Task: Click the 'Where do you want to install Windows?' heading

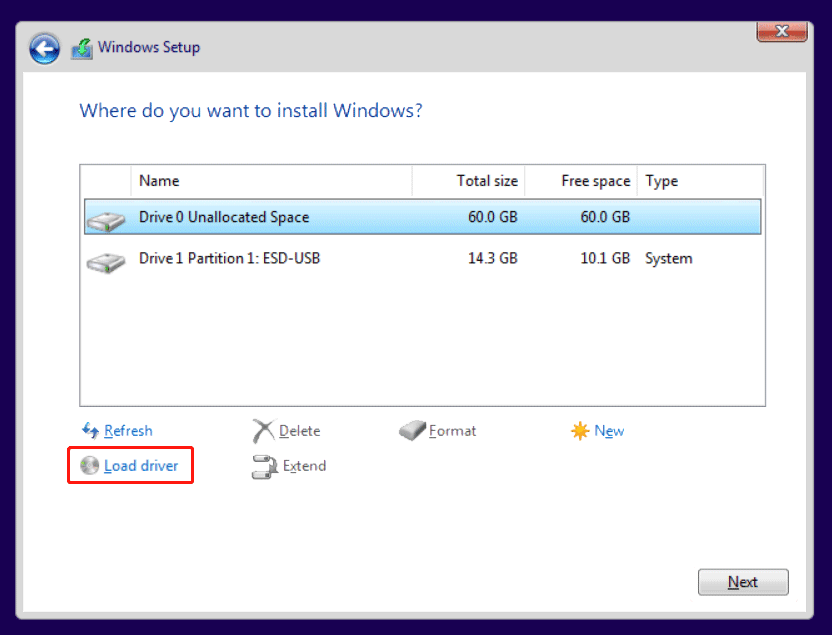Action: [x=251, y=110]
